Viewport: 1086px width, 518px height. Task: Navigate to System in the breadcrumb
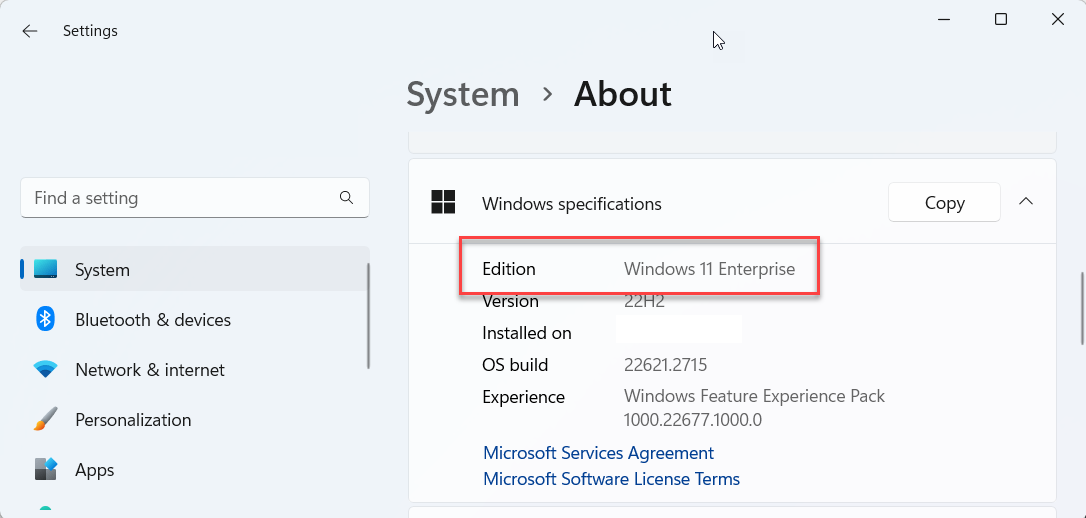[x=463, y=94]
